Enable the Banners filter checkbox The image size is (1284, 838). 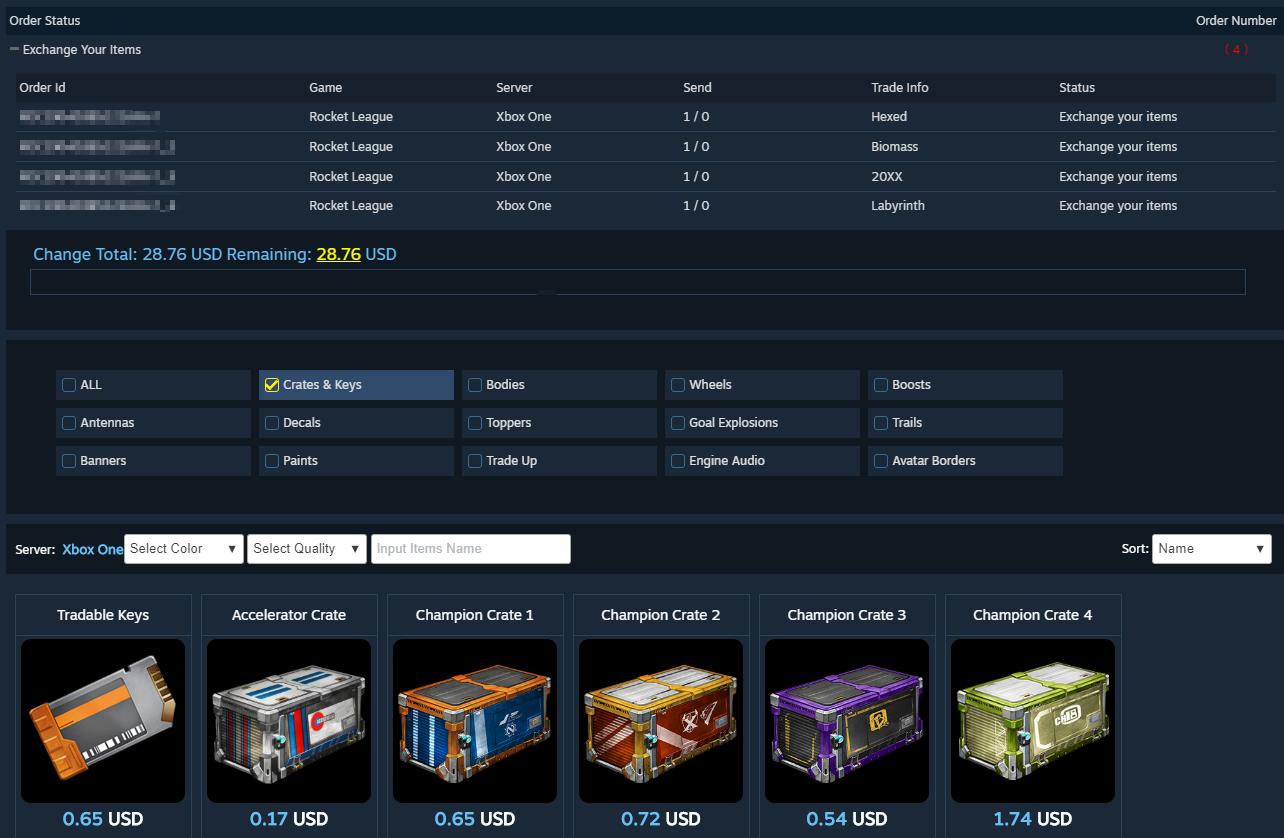[x=69, y=461]
